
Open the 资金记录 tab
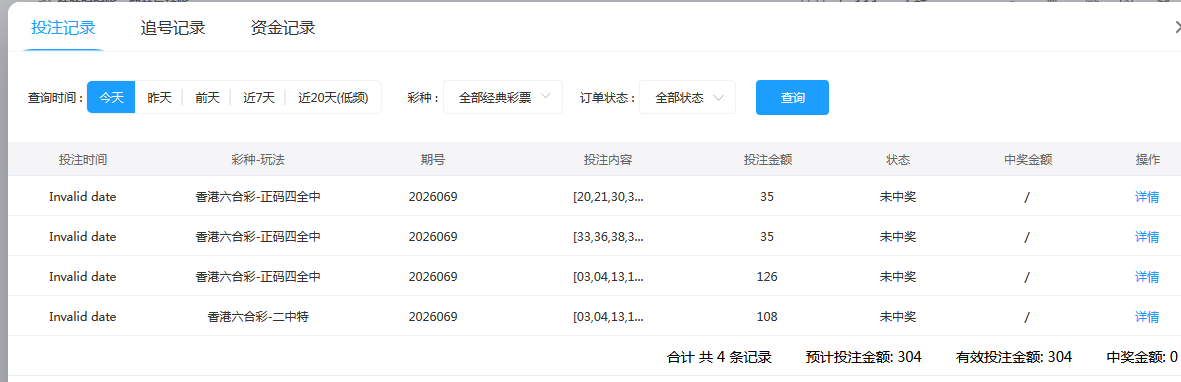(282, 29)
